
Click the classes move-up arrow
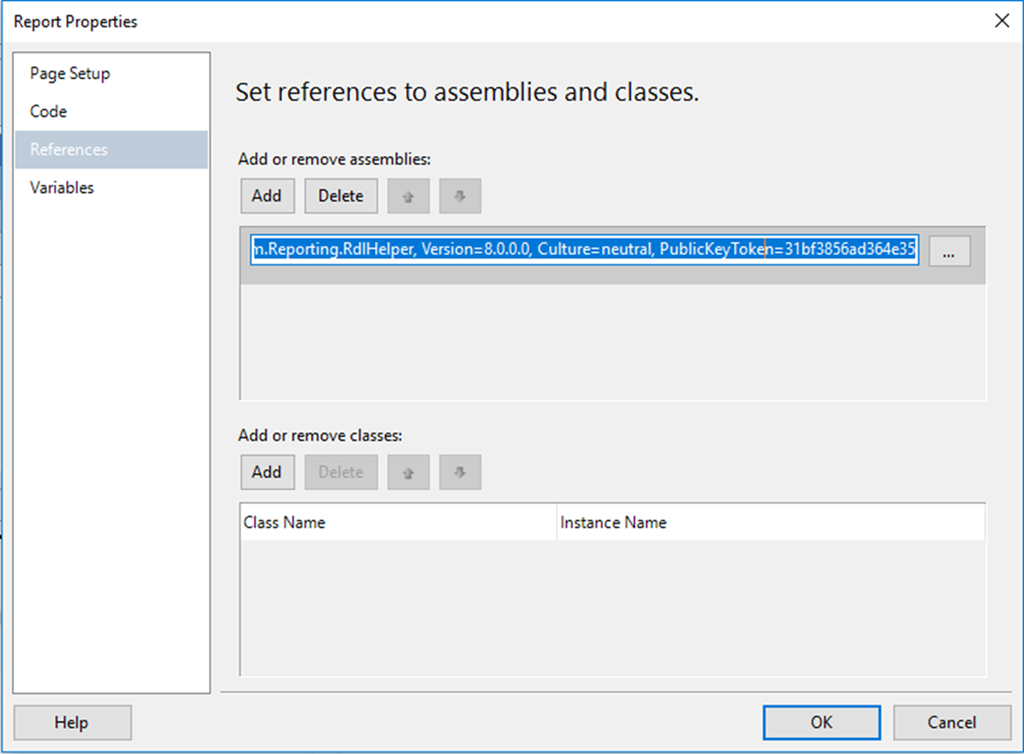(408, 472)
